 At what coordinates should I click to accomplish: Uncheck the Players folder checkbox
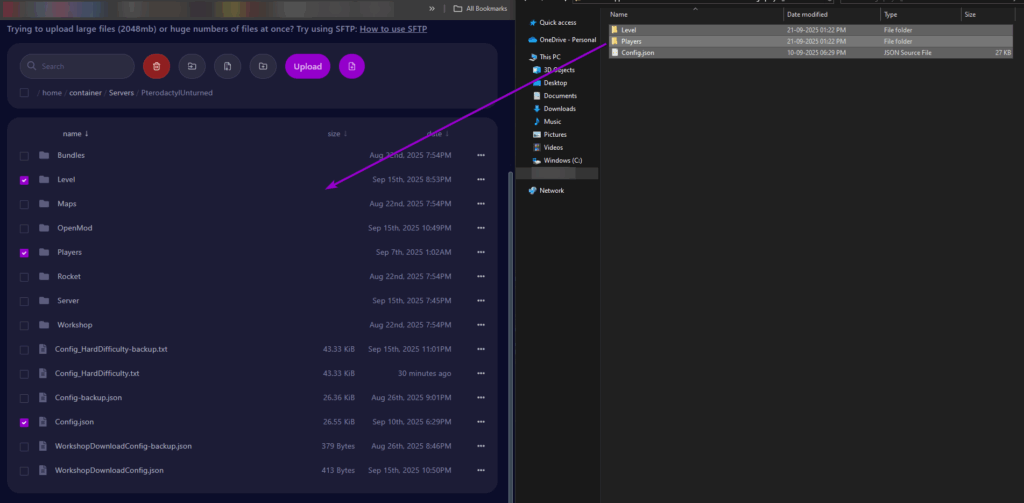pyautogui.click(x=24, y=253)
